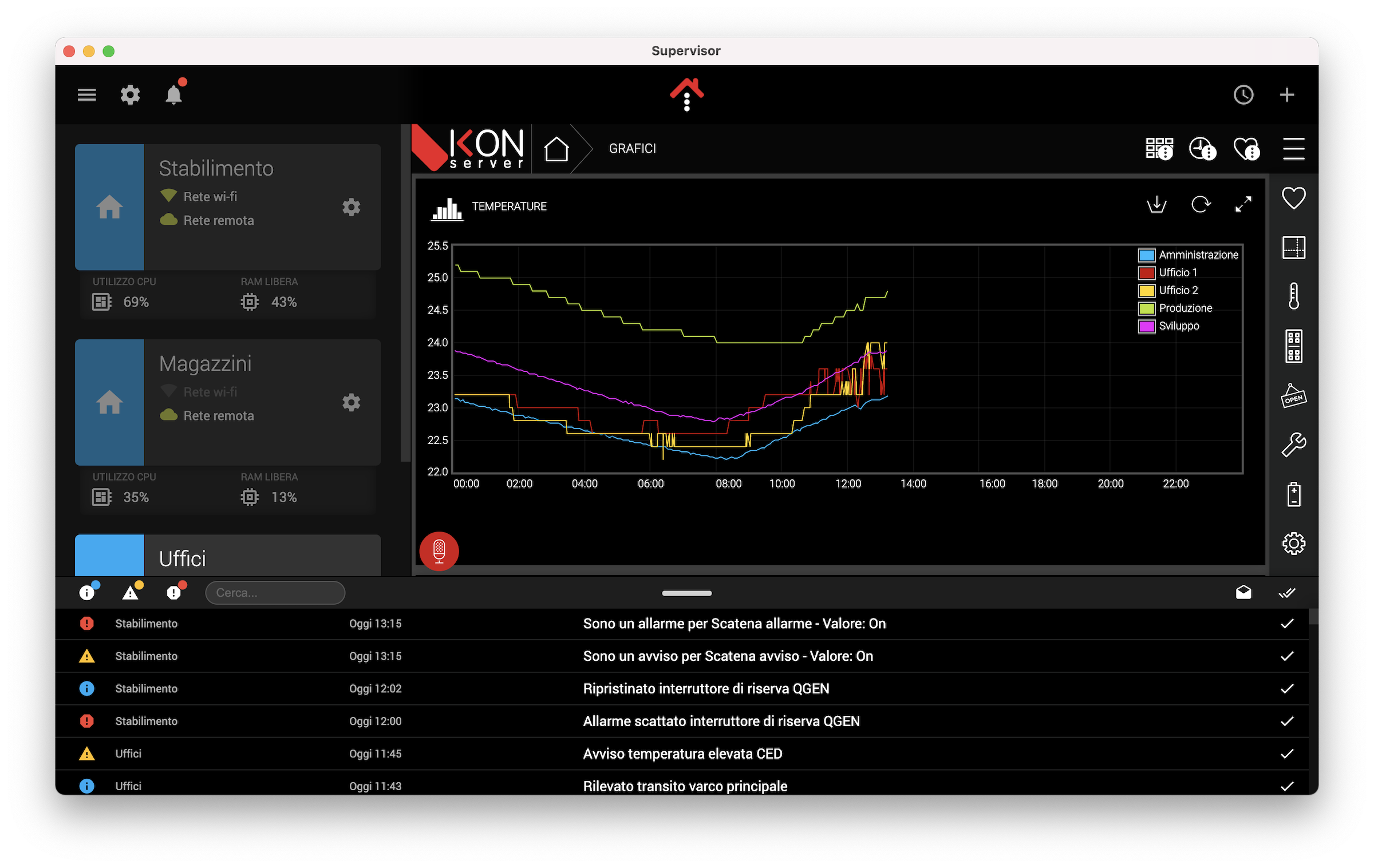
Task: Open the wrench tools icon in sidebar
Action: click(1293, 445)
